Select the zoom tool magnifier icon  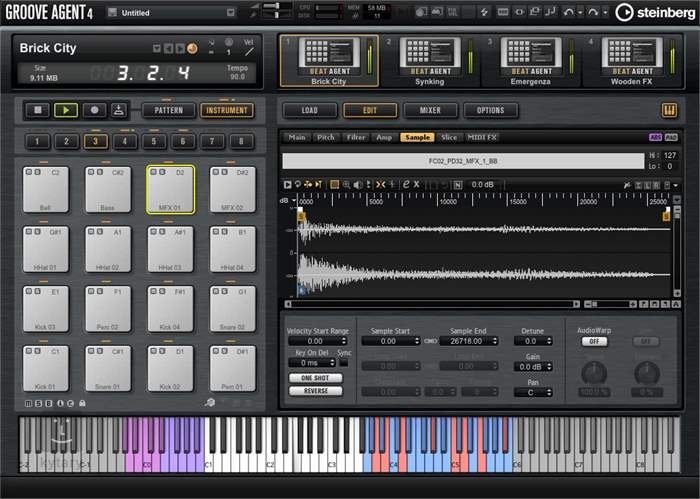point(346,184)
